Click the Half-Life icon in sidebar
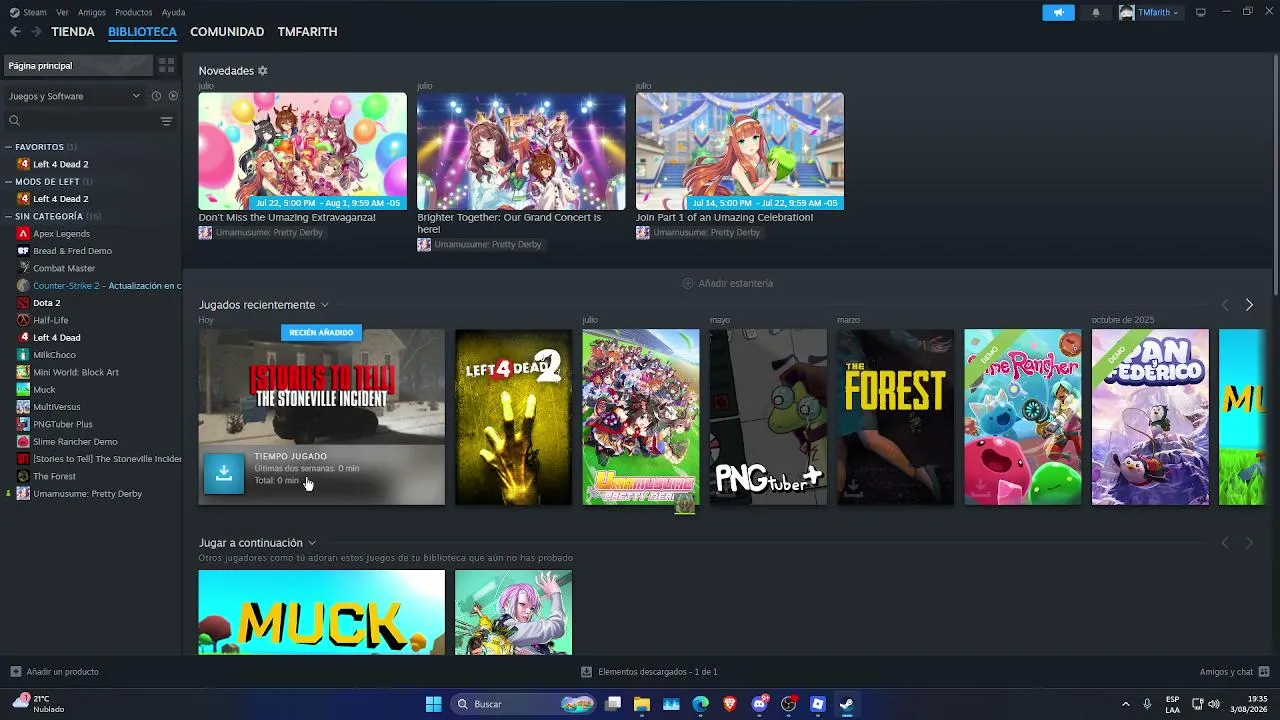Viewport: 1280px width, 720px height. tap(23, 320)
